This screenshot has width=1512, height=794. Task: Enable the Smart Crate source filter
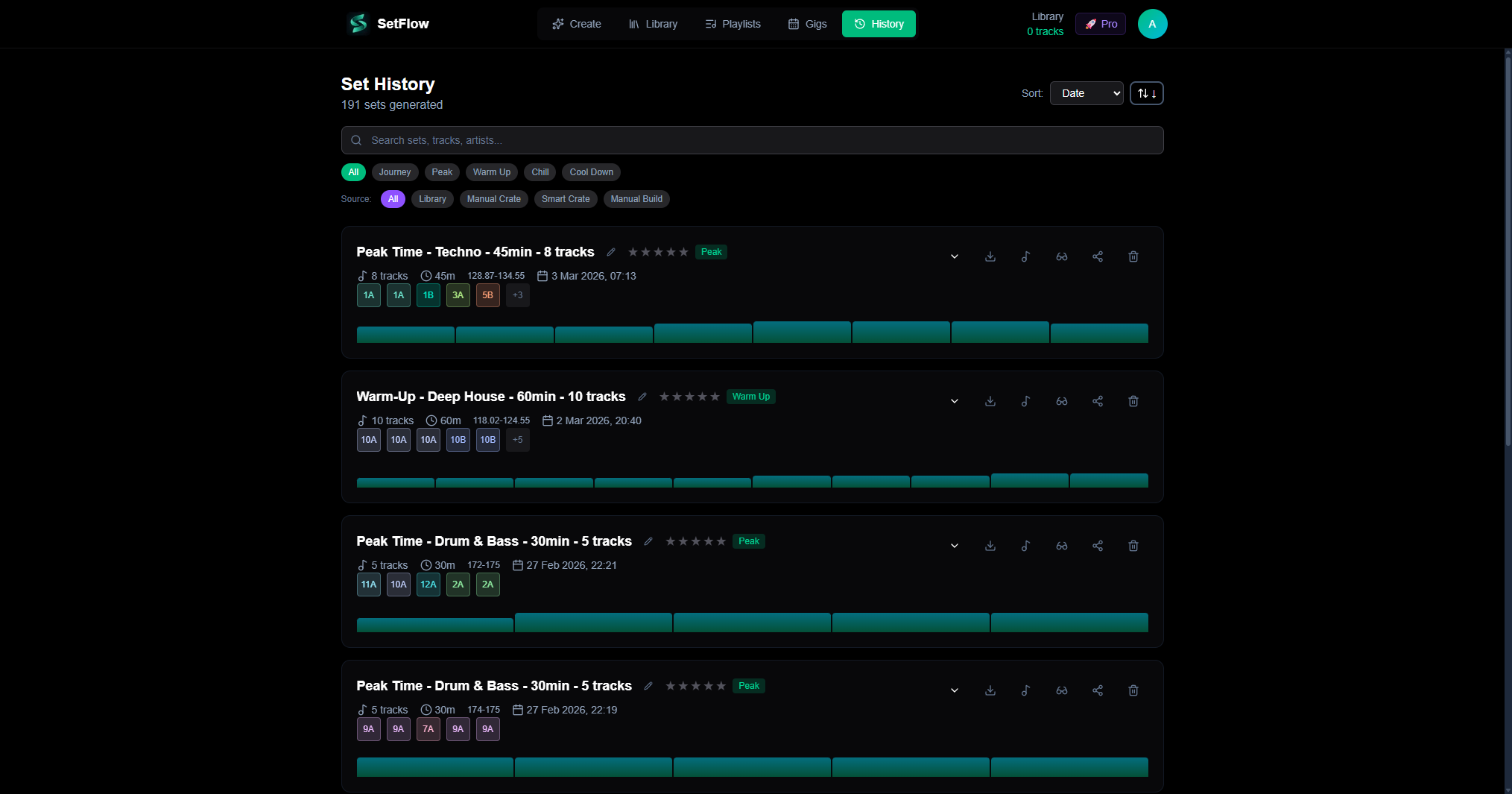(566, 199)
